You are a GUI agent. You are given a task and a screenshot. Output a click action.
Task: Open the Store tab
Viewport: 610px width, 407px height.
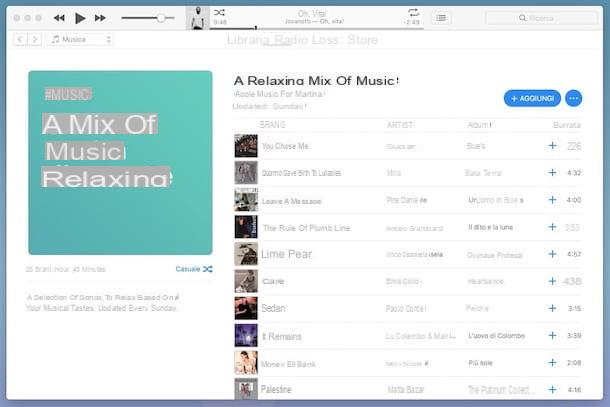[x=363, y=40]
